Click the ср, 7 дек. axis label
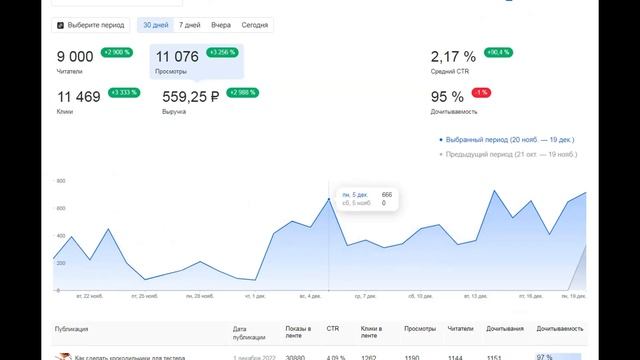This screenshot has height=360, width=640. point(365,296)
